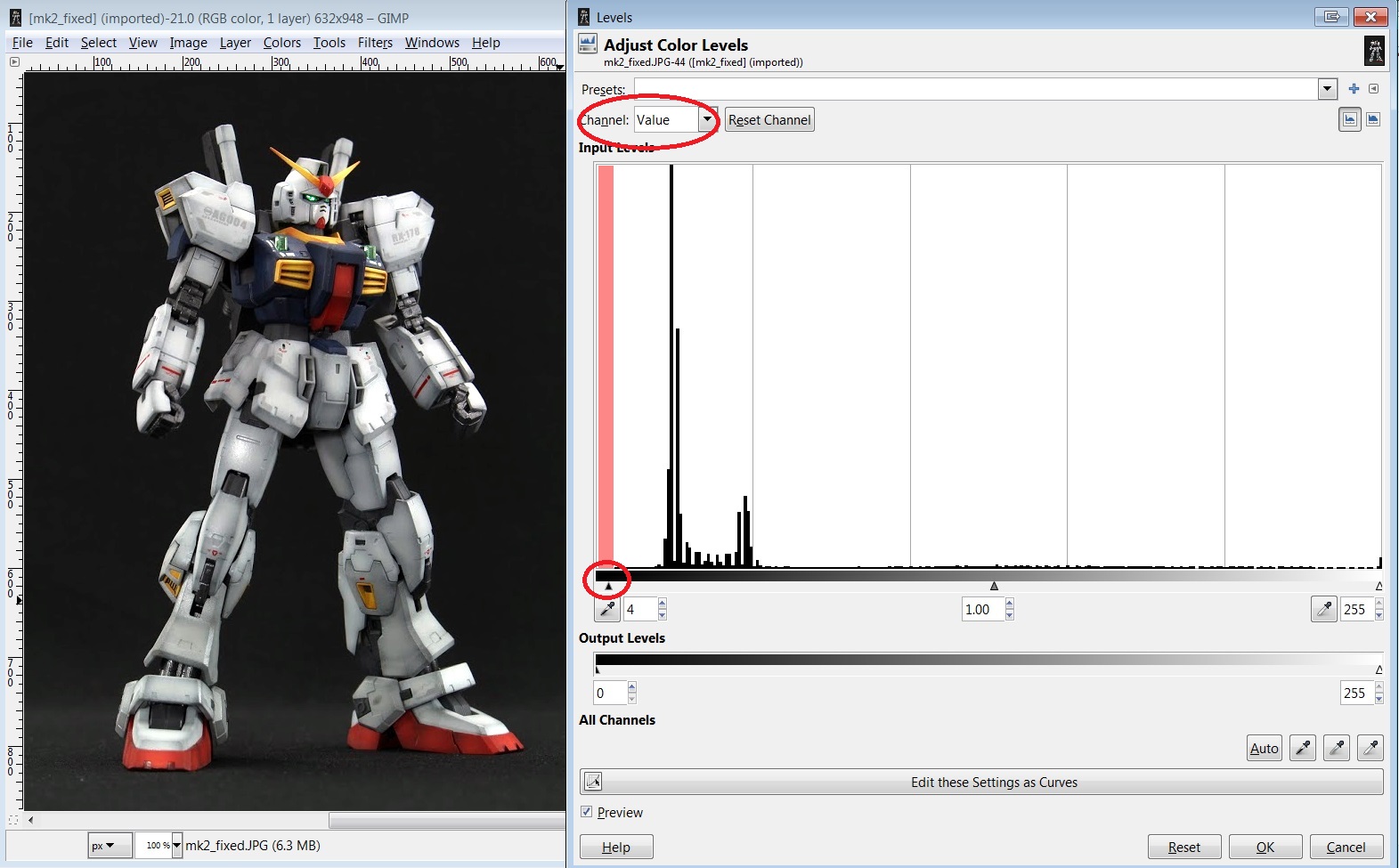Pick white point with input eyedropper

[x=1324, y=609]
